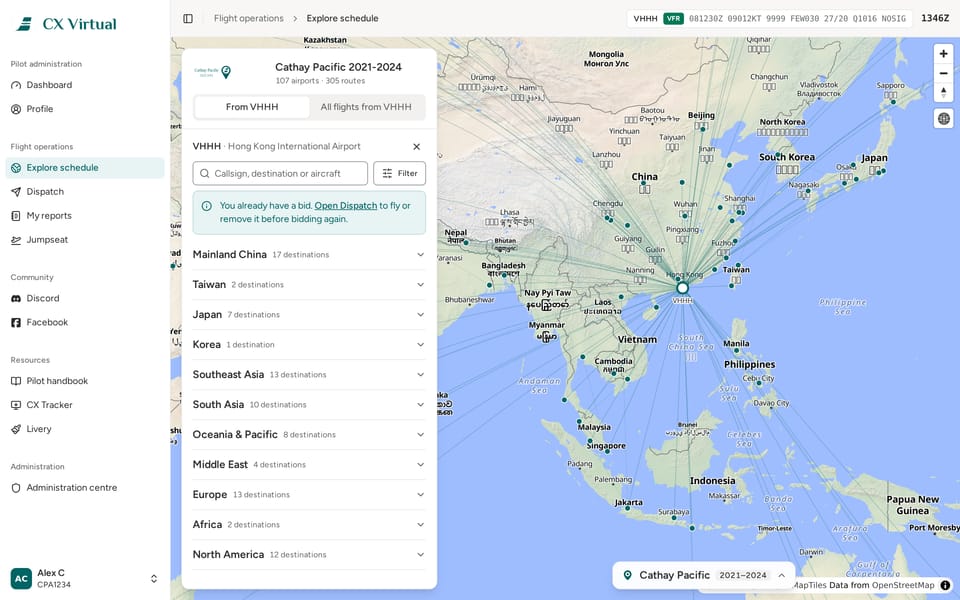
Task: Open the Alex C user menu
Action: (85, 579)
